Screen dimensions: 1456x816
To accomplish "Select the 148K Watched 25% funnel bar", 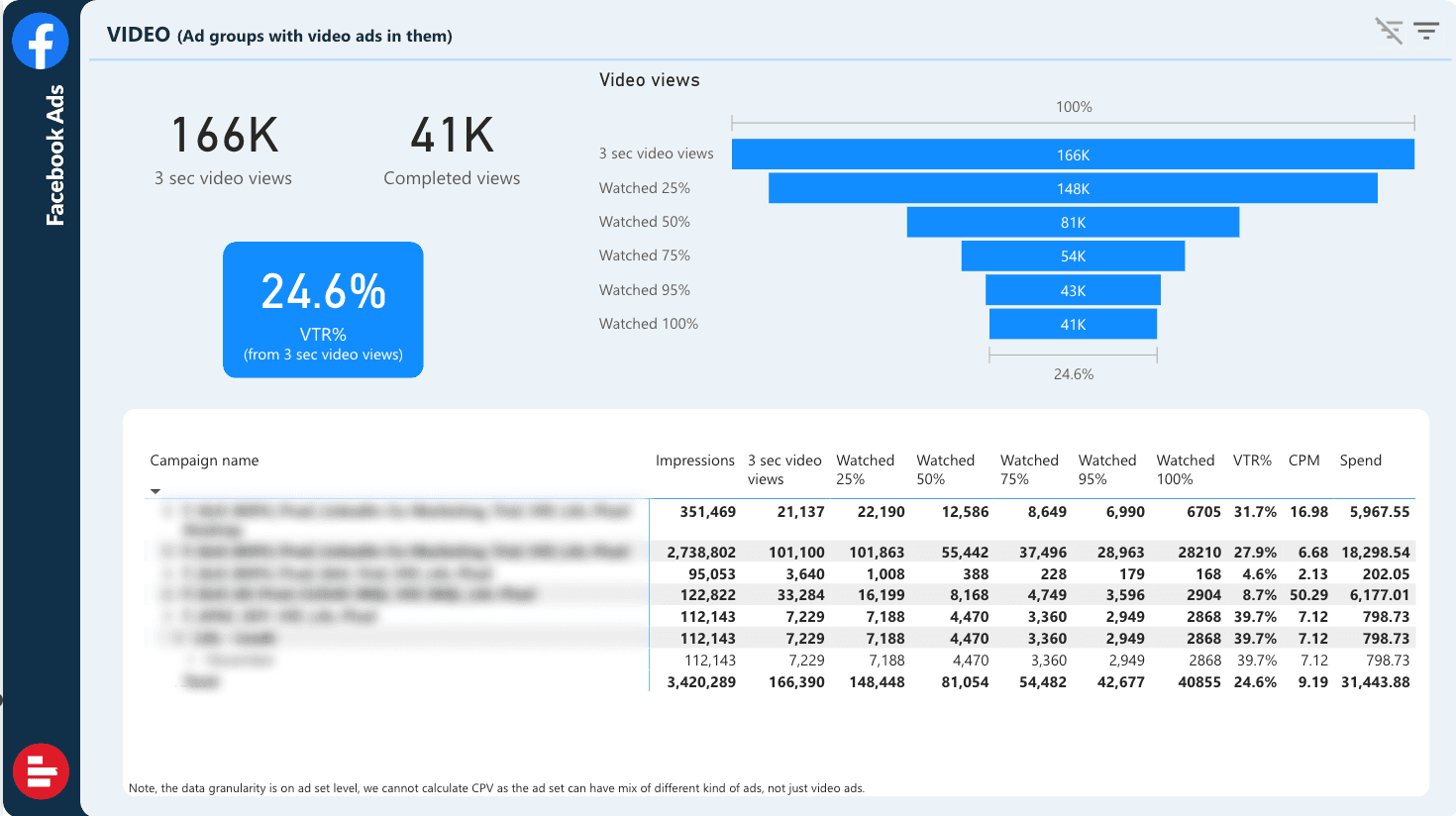I will point(1073,188).
